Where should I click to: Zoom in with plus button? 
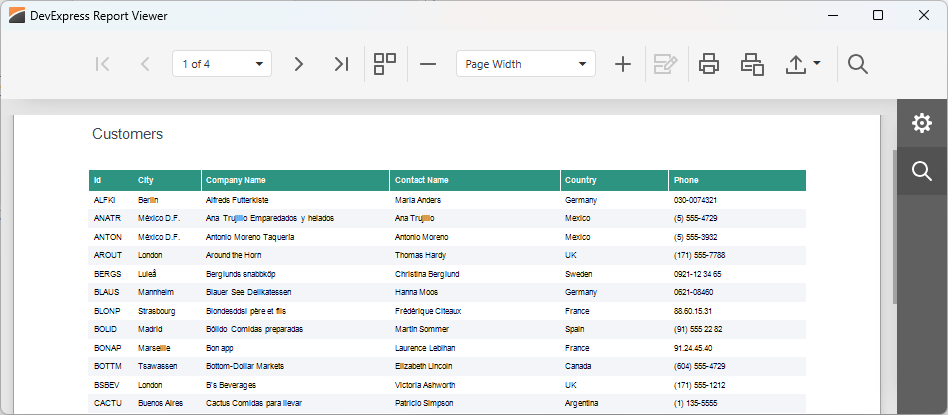coord(623,64)
